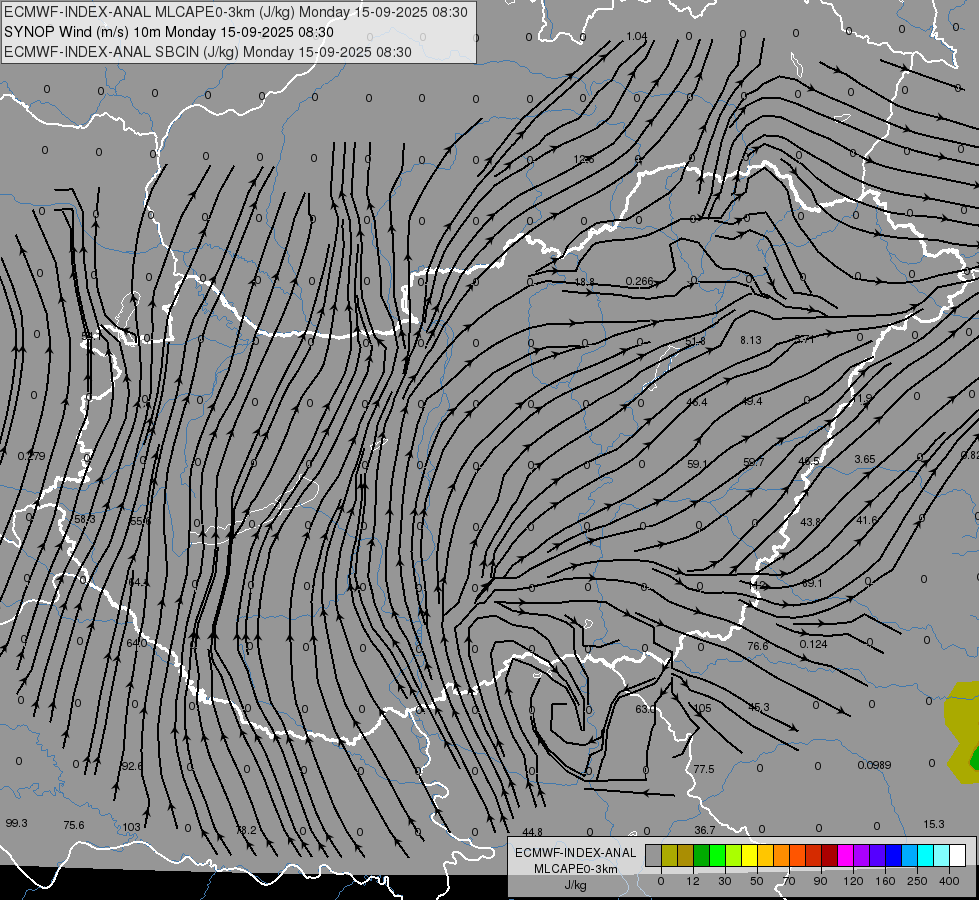Click the map value 105
979x900 pixels.
point(702,708)
